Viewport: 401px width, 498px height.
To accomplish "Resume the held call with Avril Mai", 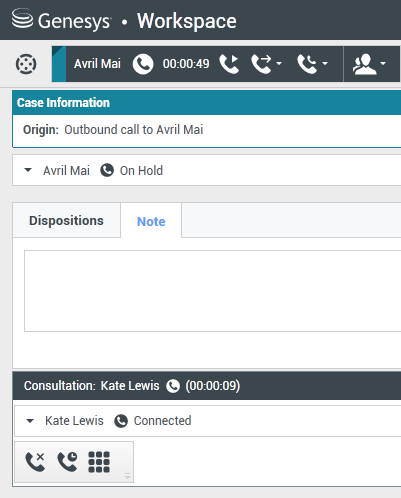I will (229, 64).
